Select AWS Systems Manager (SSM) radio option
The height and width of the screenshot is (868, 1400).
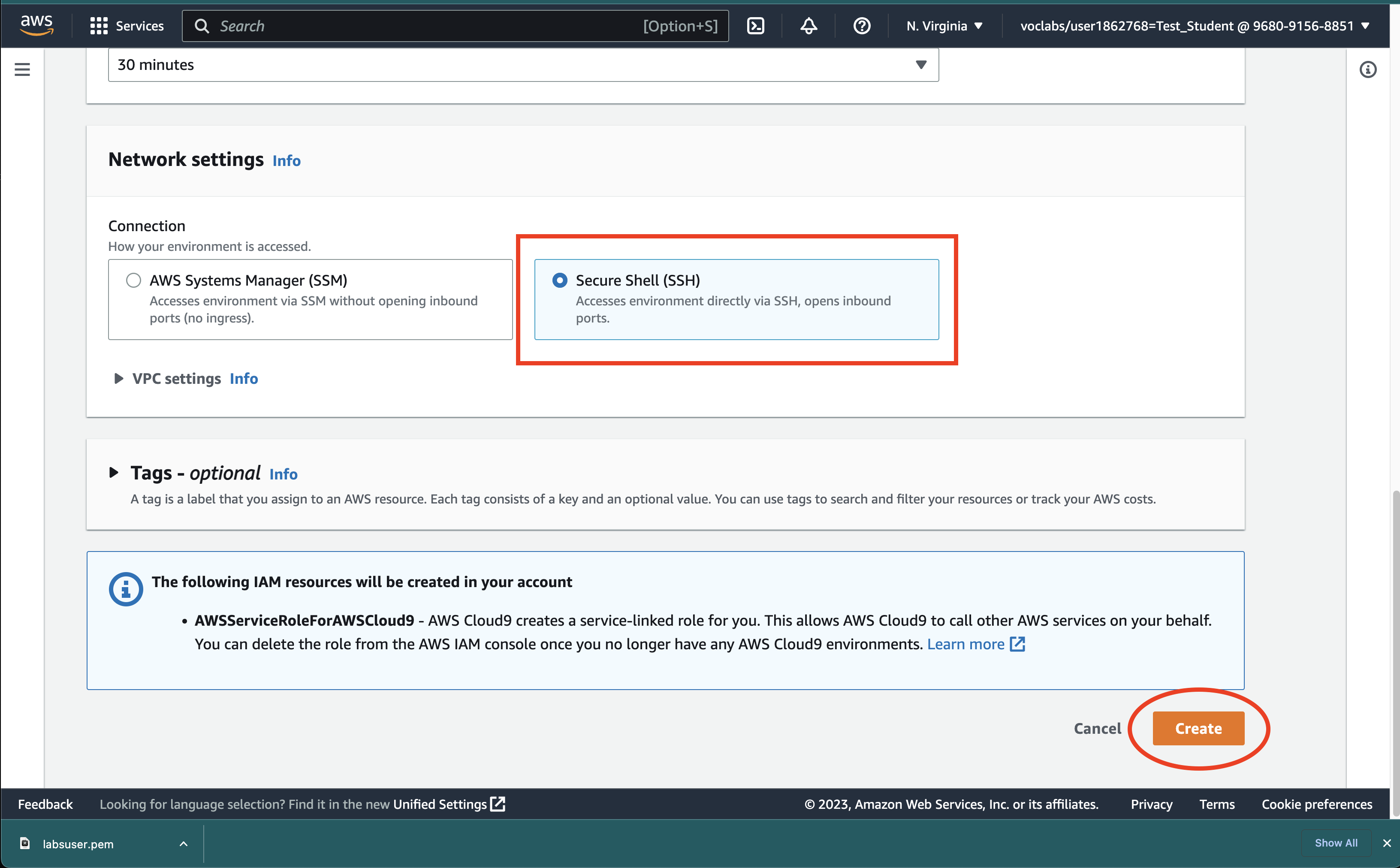click(134, 280)
